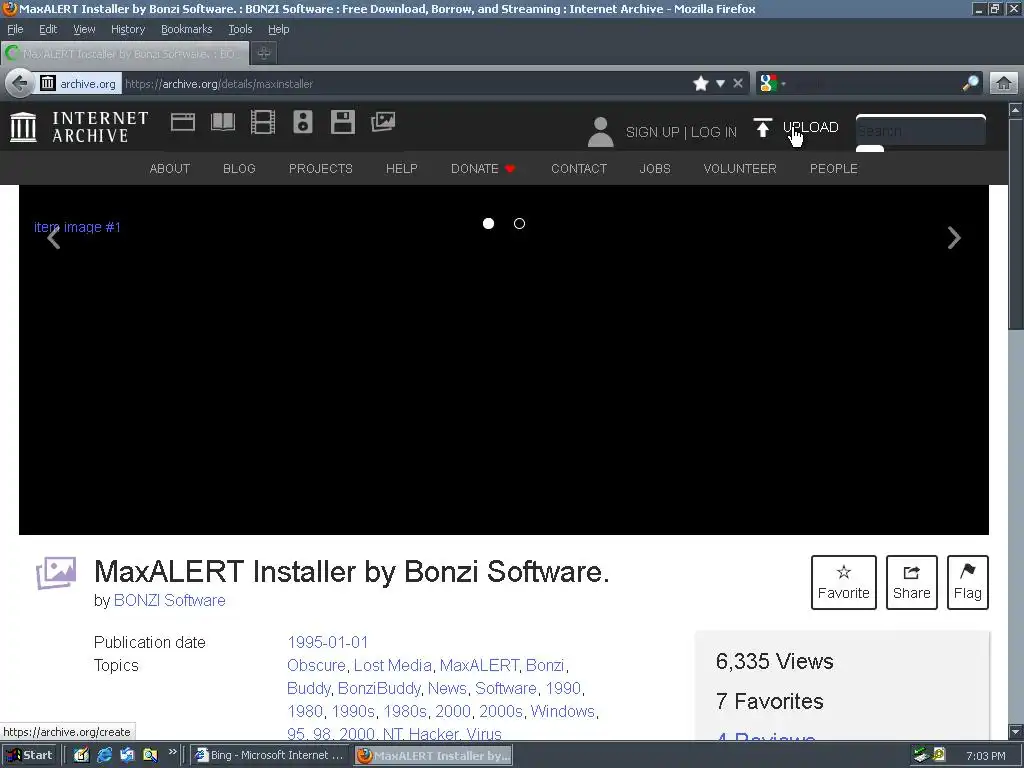Click the SIGN UP link
The width and height of the screenshot is (1024, 768).
[652, 132]
